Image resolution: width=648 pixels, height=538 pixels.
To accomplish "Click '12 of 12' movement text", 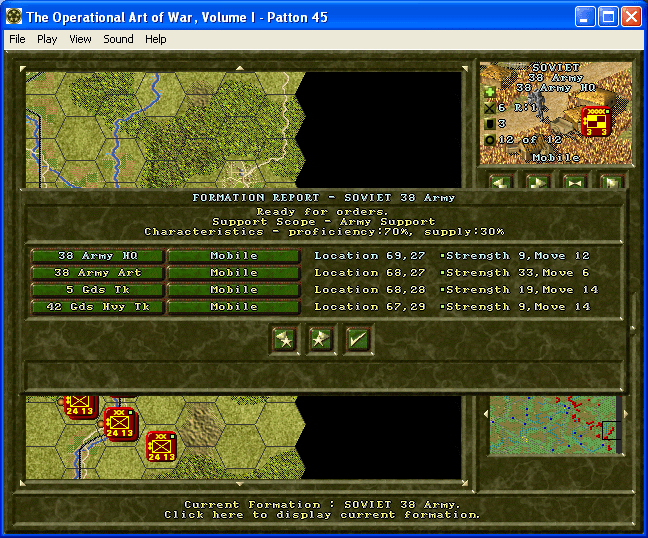I will click(530, 140).
